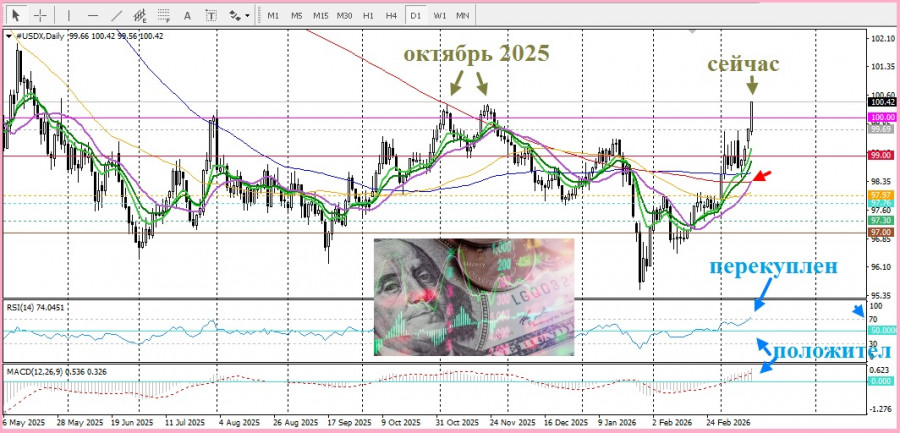Click the magenta 100.00 level label
This screenshot has width=900, height=433.
(883, 117)
